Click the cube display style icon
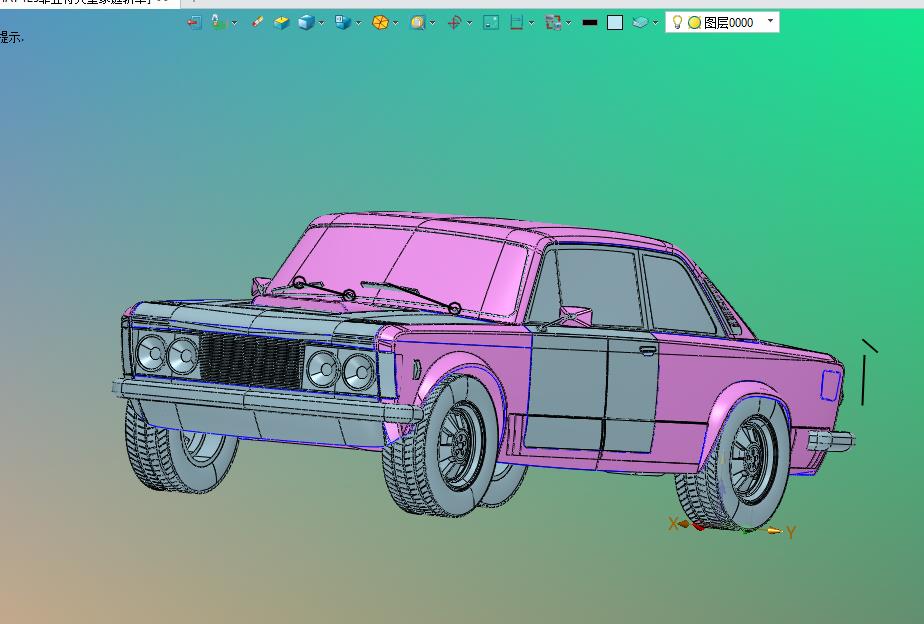 tap(342, 22)
